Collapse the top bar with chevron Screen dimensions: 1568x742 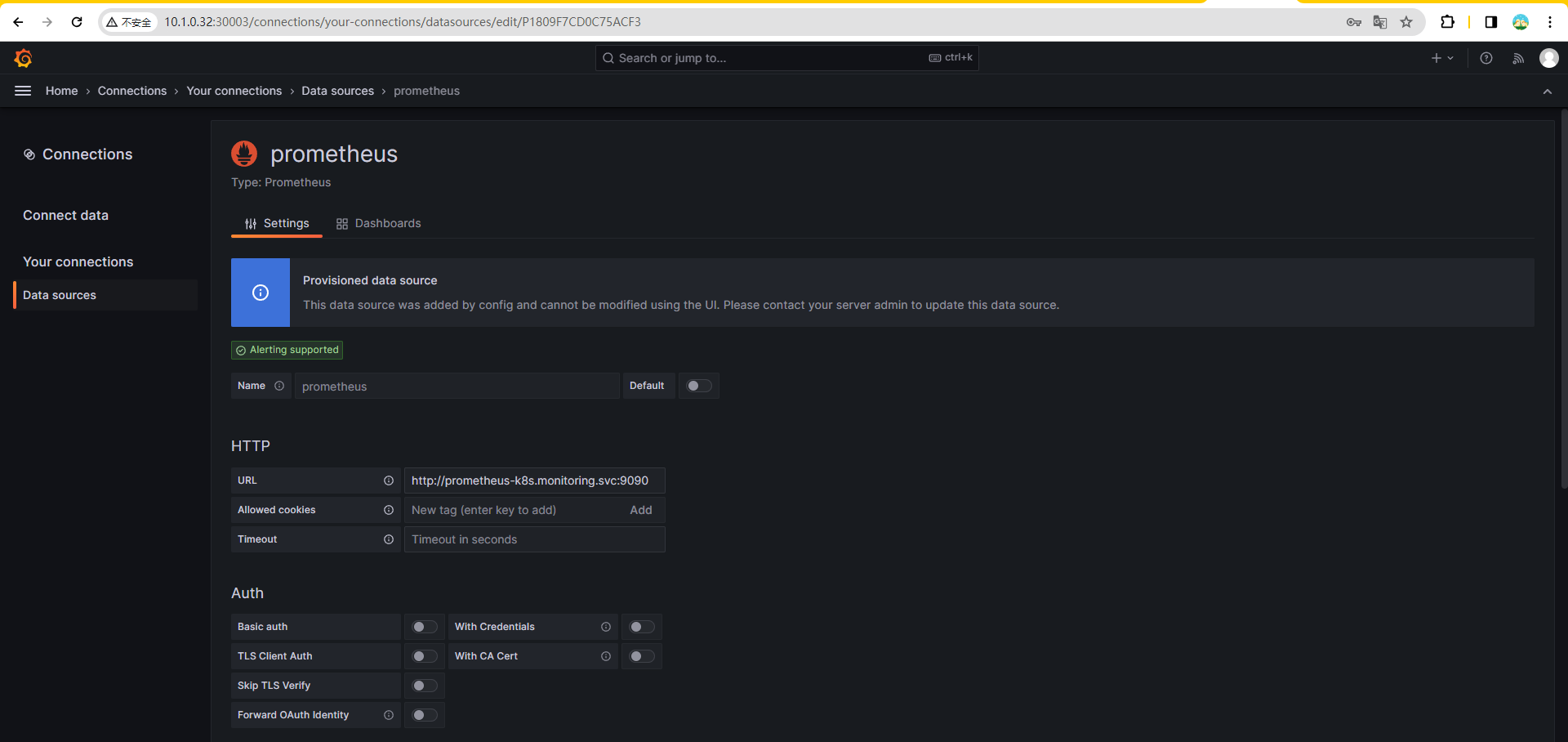(x=1548, y=92)
